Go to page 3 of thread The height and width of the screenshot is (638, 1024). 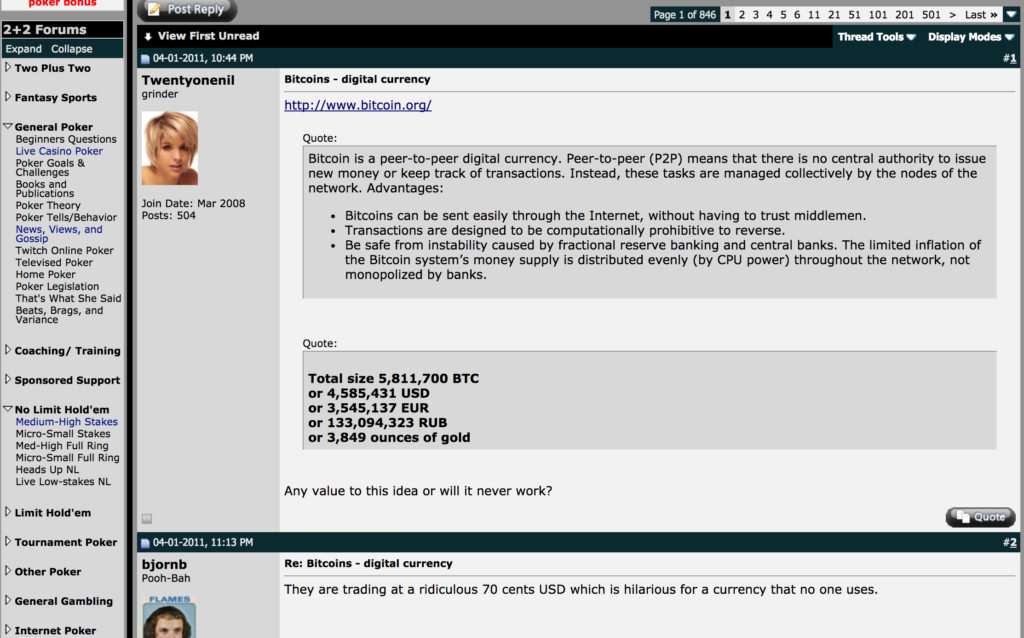[756, 14]
